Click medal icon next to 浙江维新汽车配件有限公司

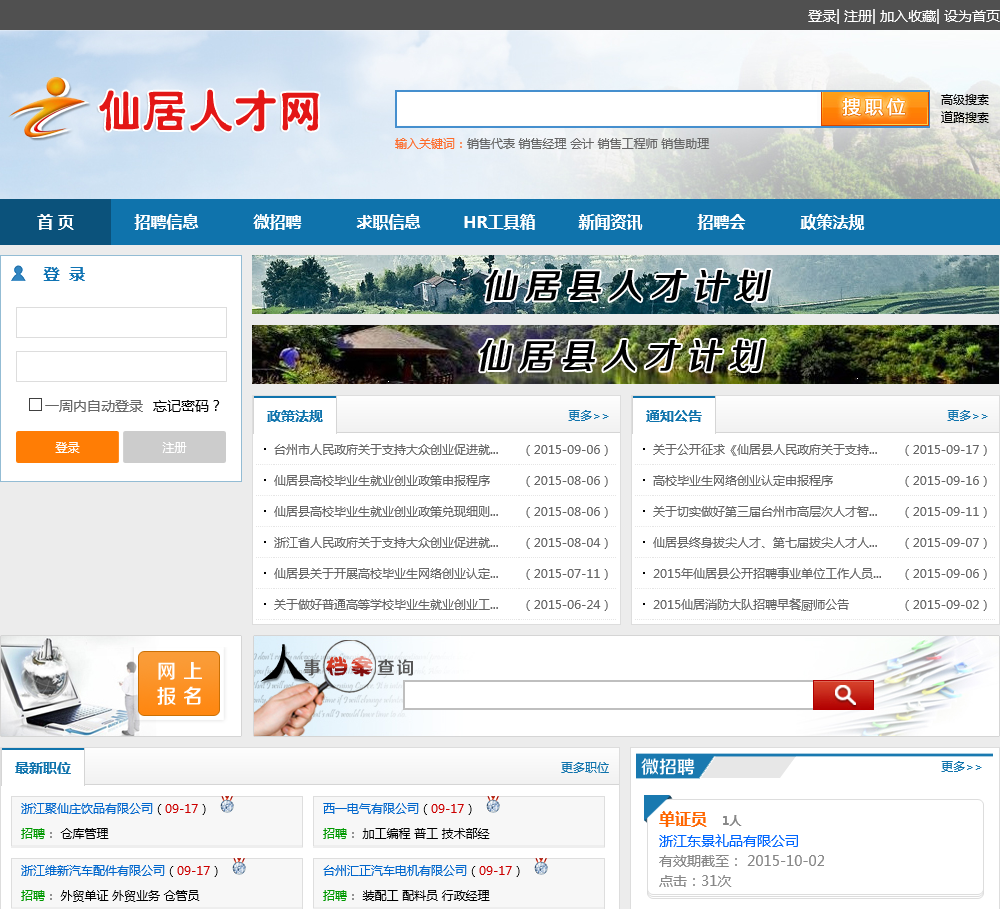point(239,866)
